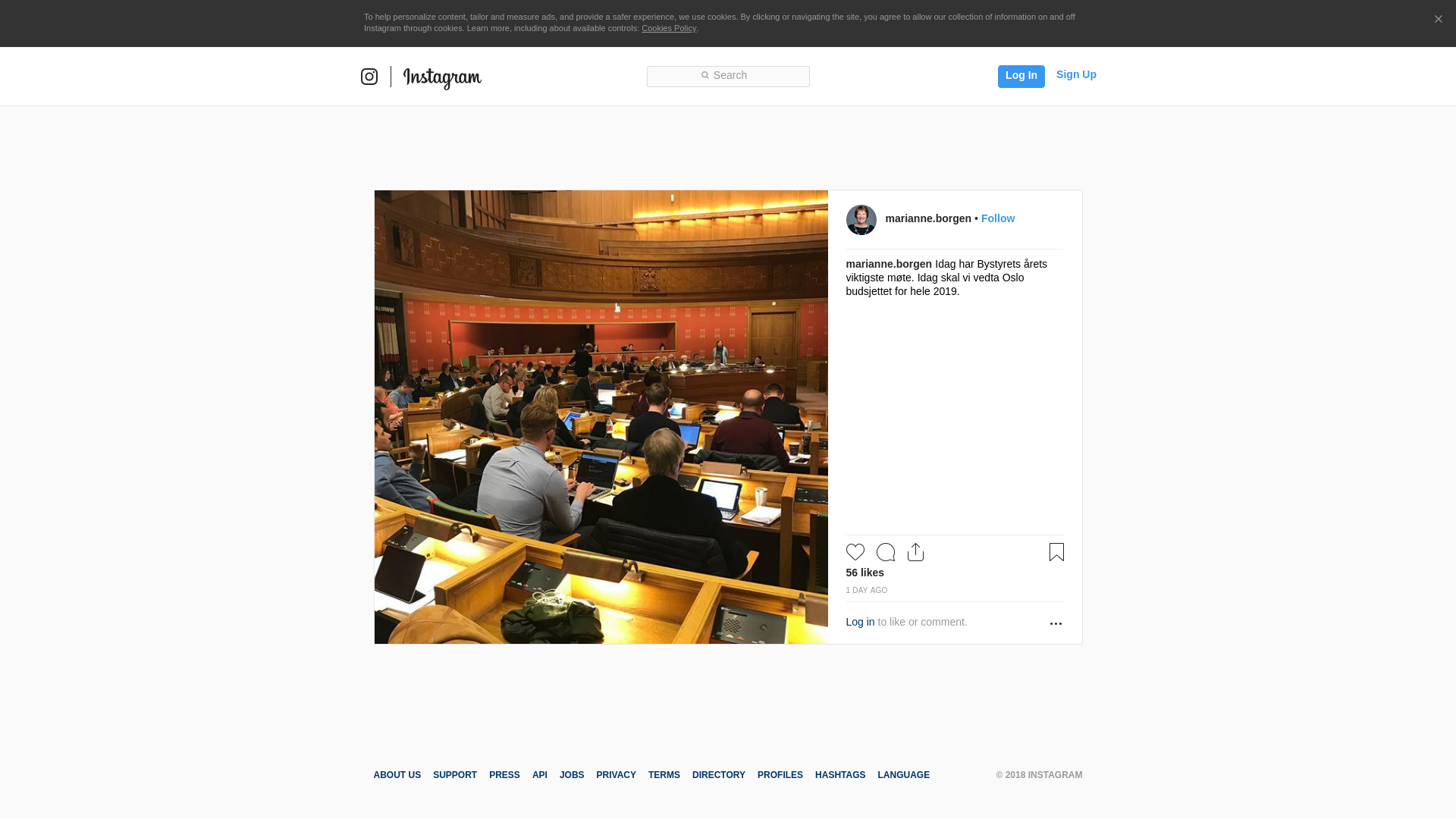Dismiss the cookie notice banner
The image size is (1456, 819).
pos(1438,19)
